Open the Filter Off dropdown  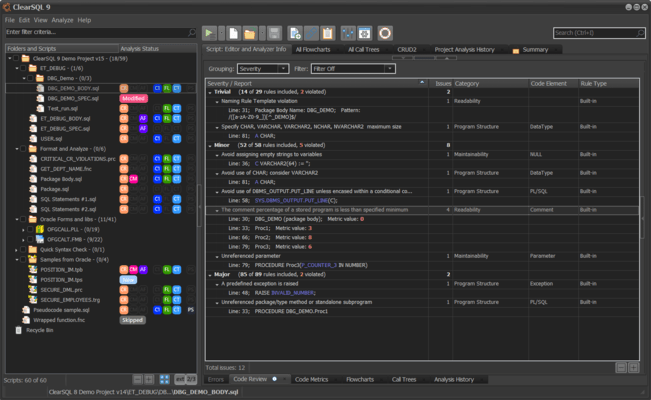[352, 69]
